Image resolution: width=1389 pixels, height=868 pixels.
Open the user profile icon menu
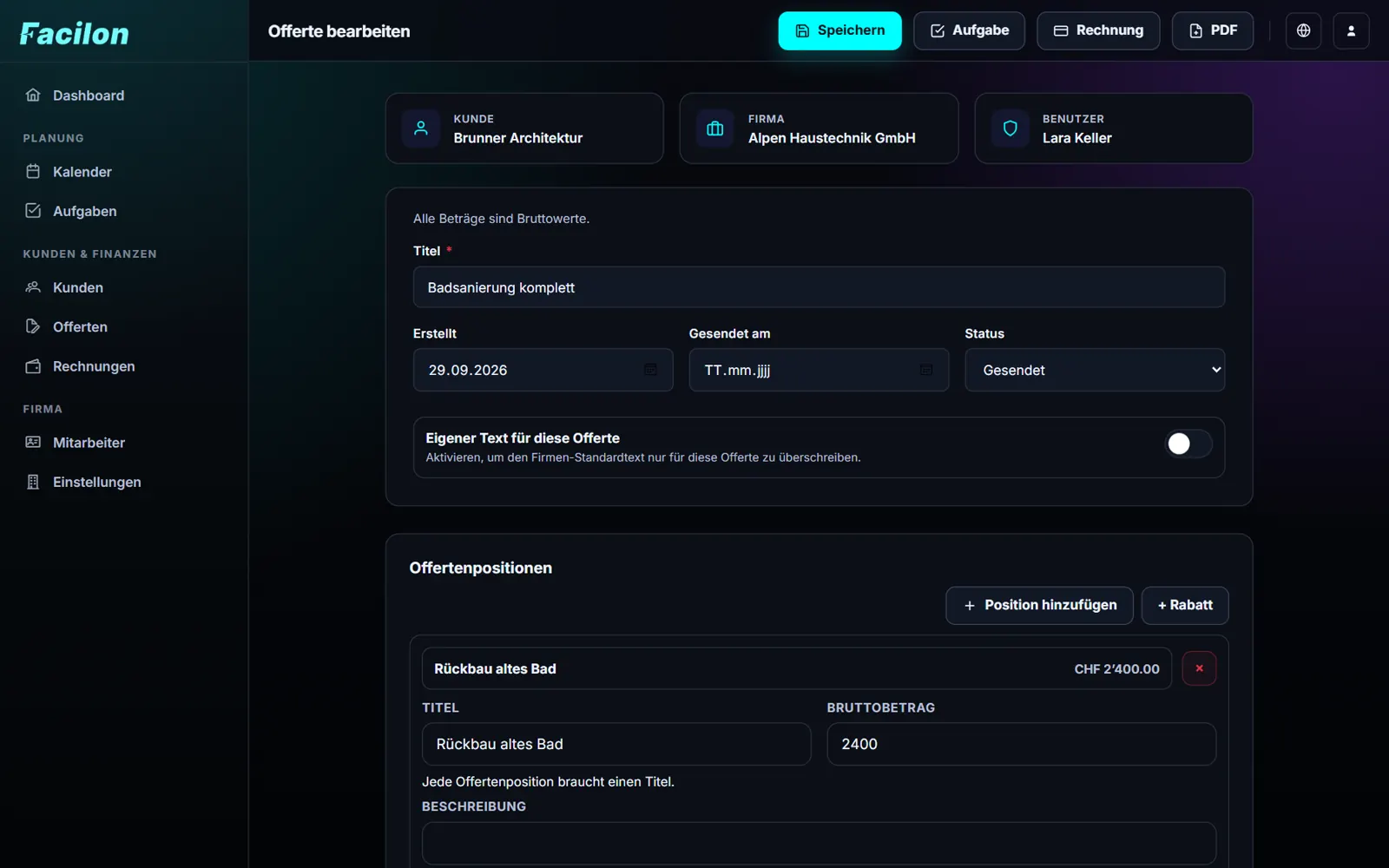[1351, 30]
